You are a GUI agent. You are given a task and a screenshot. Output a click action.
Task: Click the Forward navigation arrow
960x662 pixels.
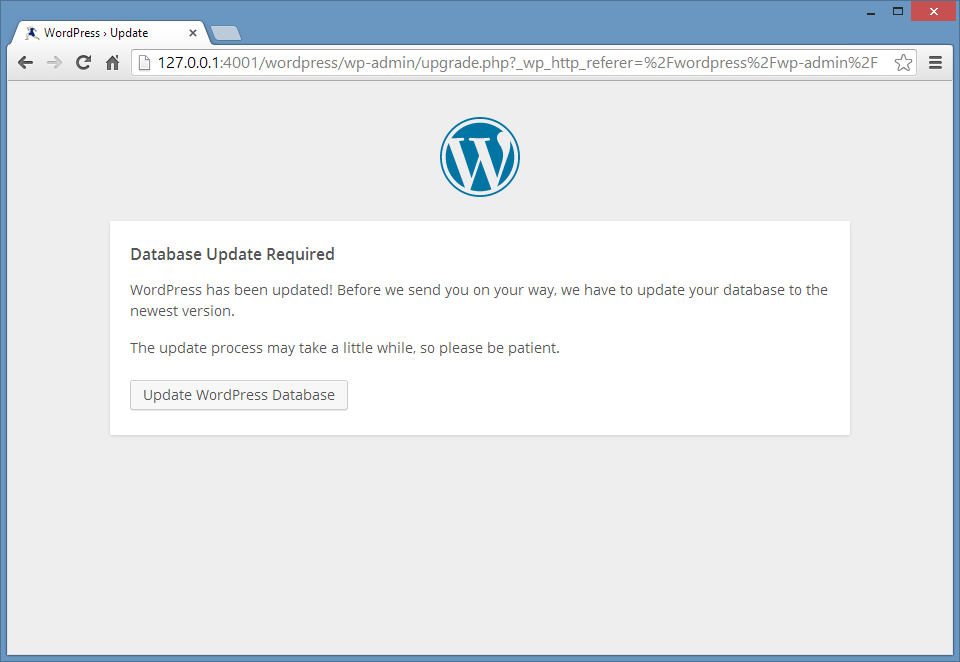(55, 63)
